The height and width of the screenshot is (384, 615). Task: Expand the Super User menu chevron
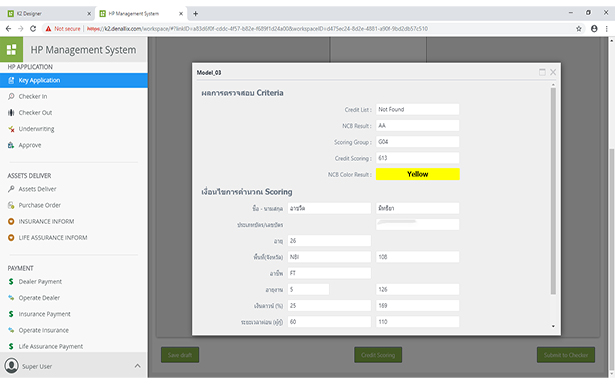(137, 366)
